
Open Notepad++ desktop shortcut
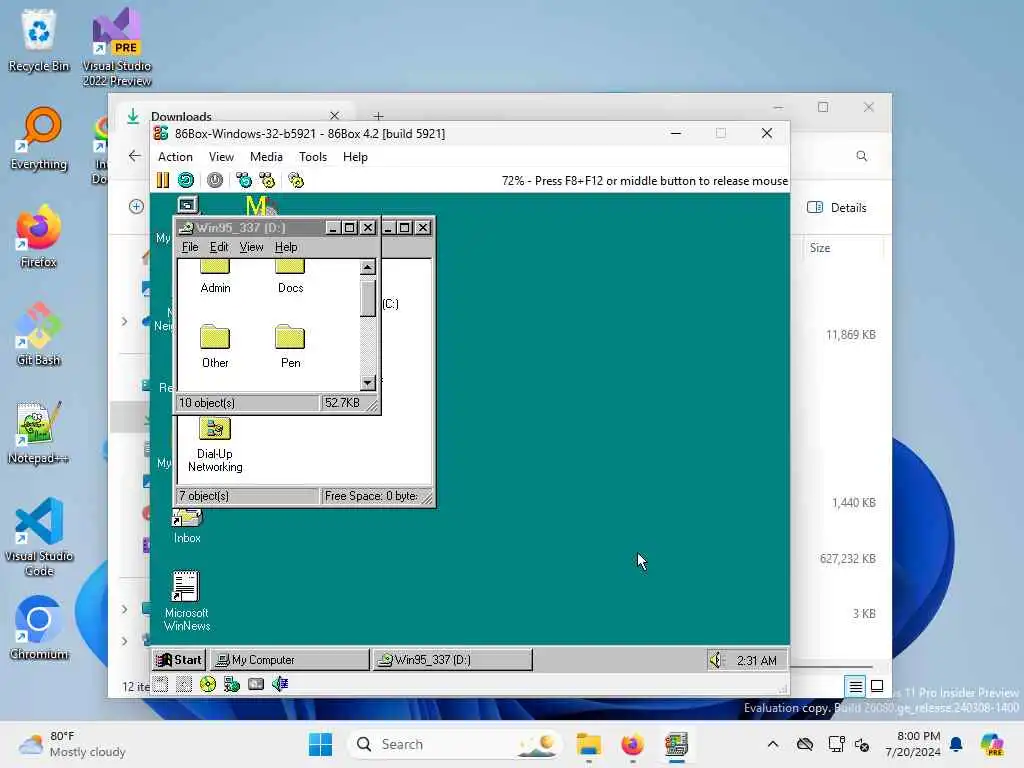coord(39,432)
